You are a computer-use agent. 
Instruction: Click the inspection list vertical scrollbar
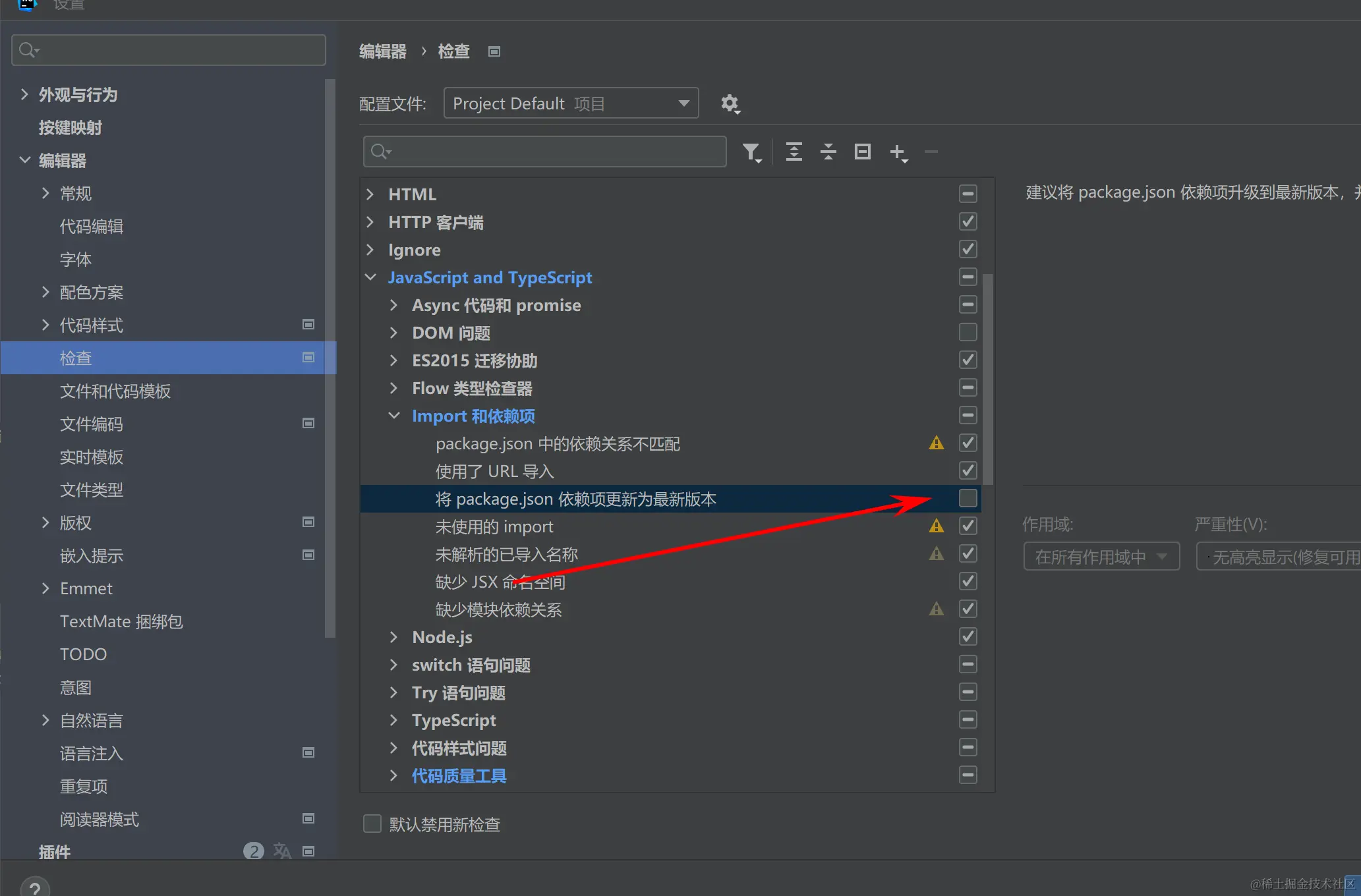987,379
